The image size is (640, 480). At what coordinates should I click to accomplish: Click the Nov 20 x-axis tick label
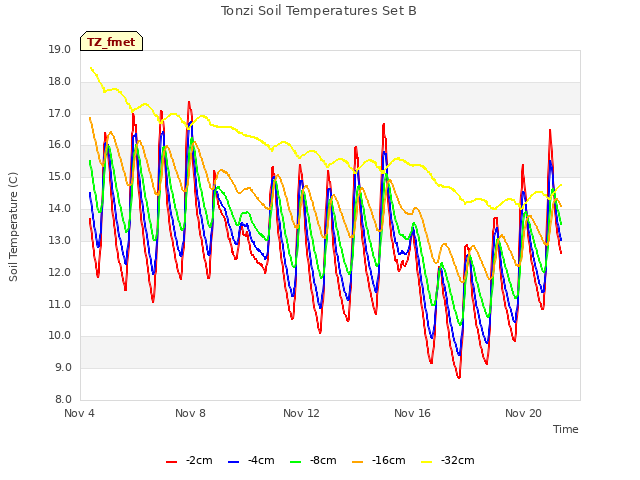coord(523,413)
